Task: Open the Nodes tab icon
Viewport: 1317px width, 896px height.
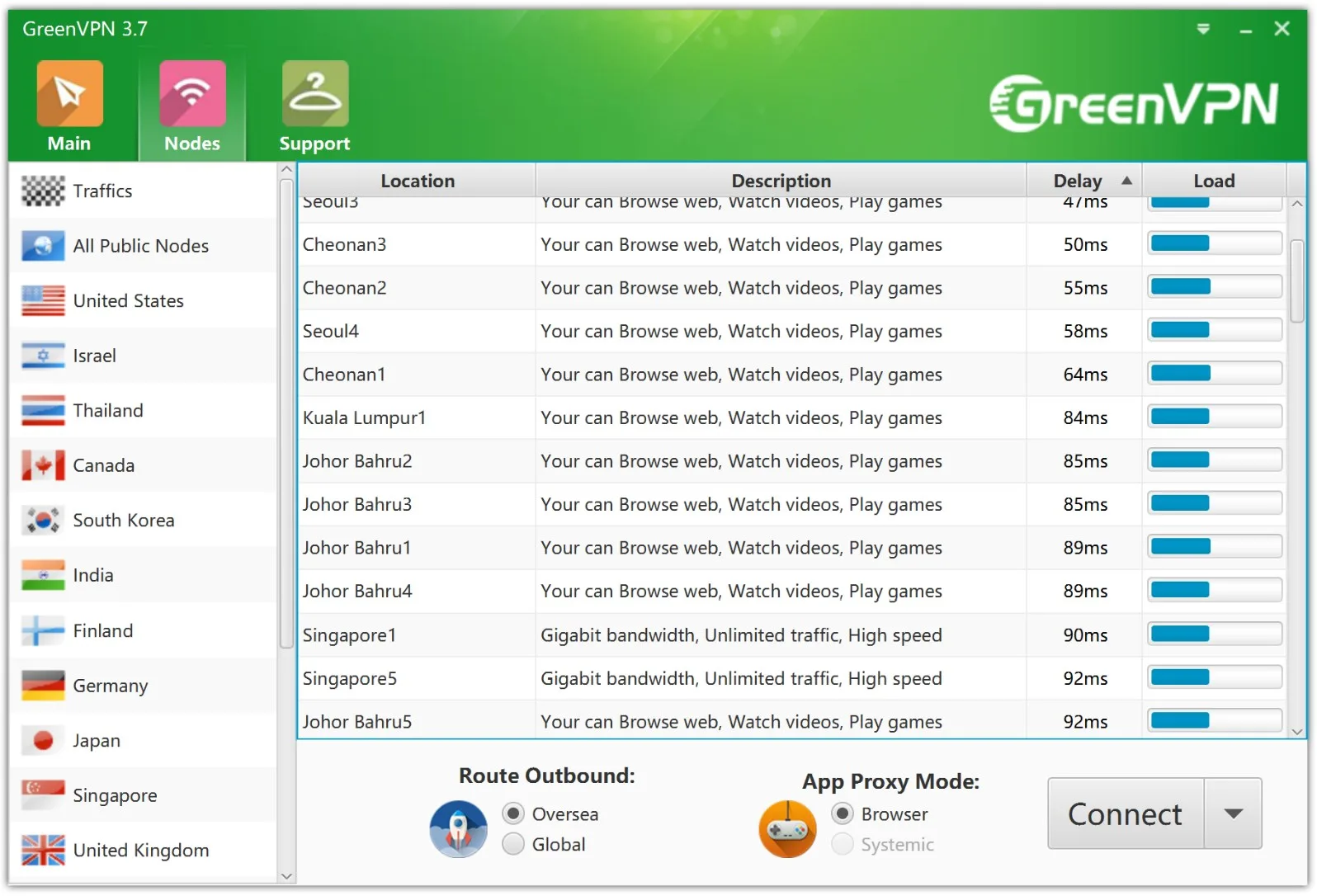Action: pos(192,93)
